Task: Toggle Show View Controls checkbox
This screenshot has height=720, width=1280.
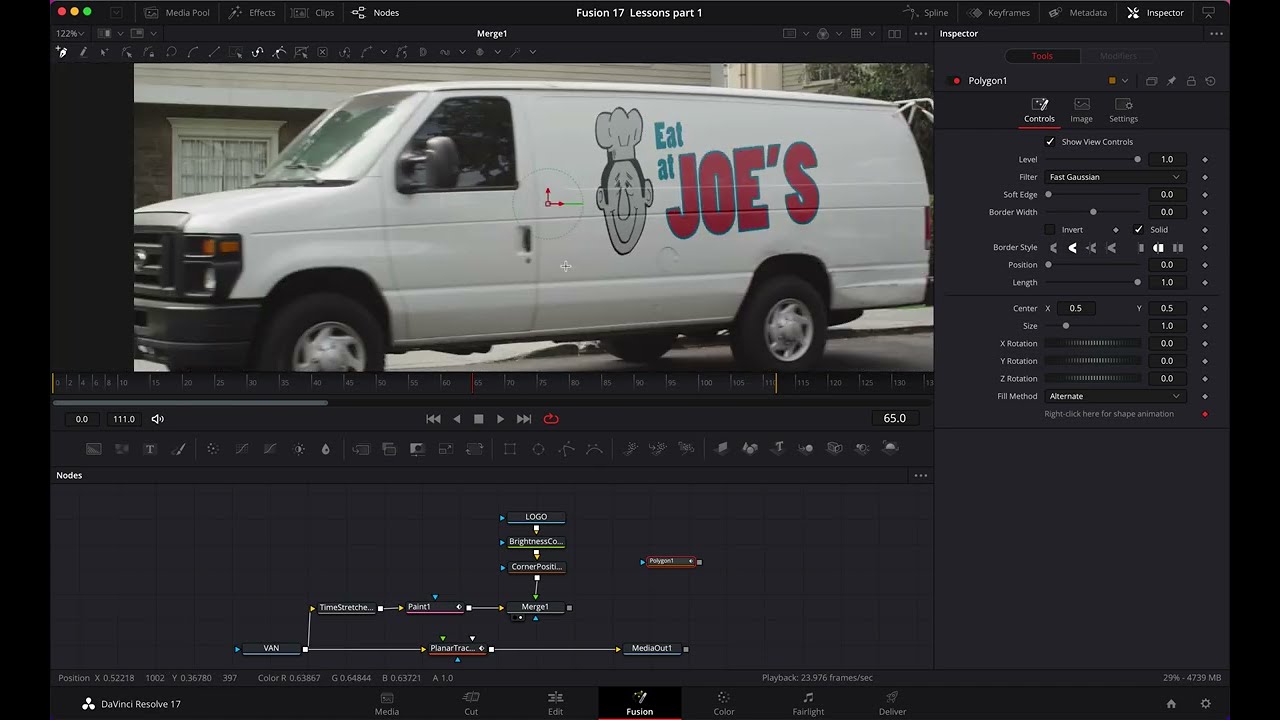Action: (1050, 142)
